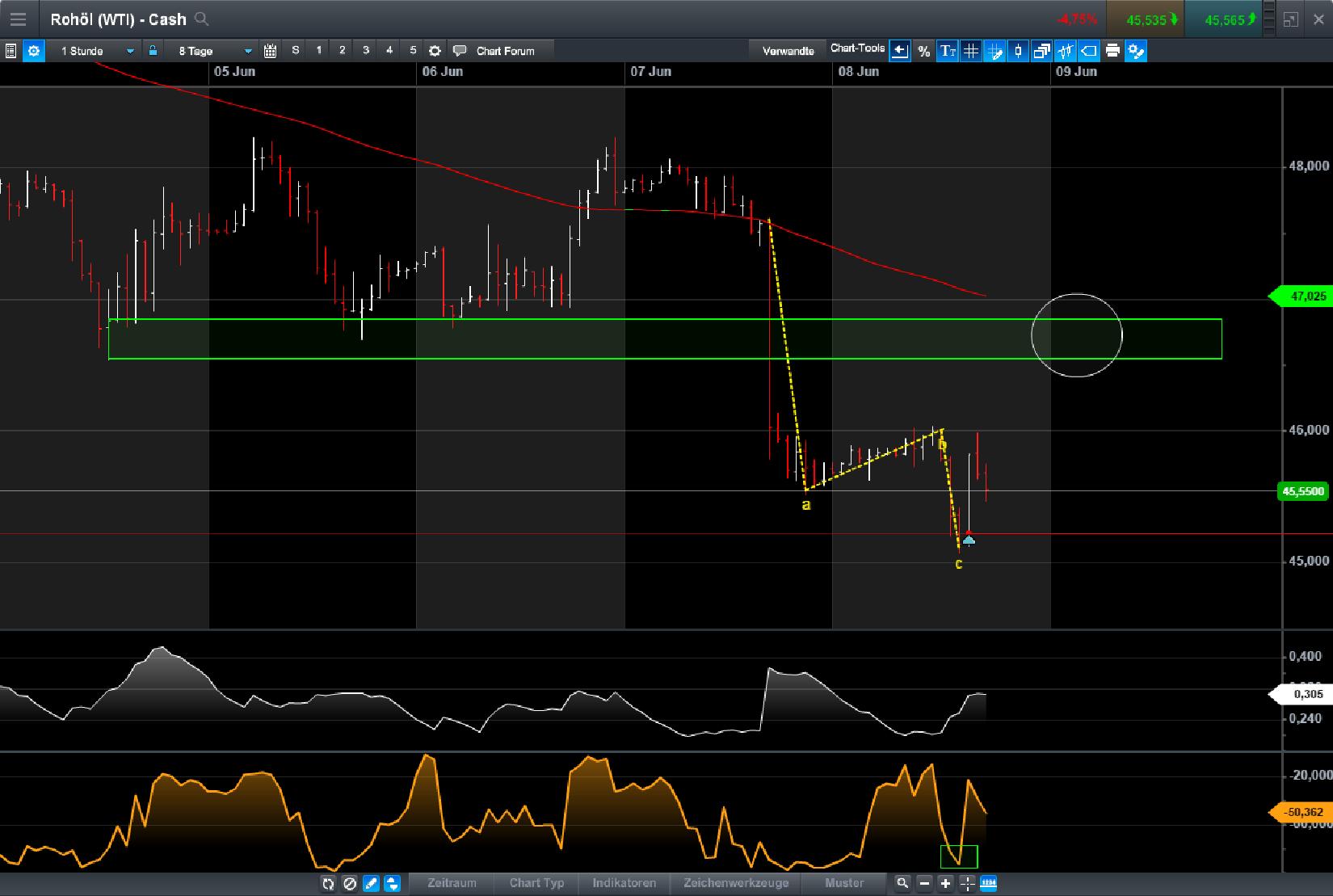
Task: Enable the crosshair toggle in bottom toolbar
Action: tap(965, 884)
